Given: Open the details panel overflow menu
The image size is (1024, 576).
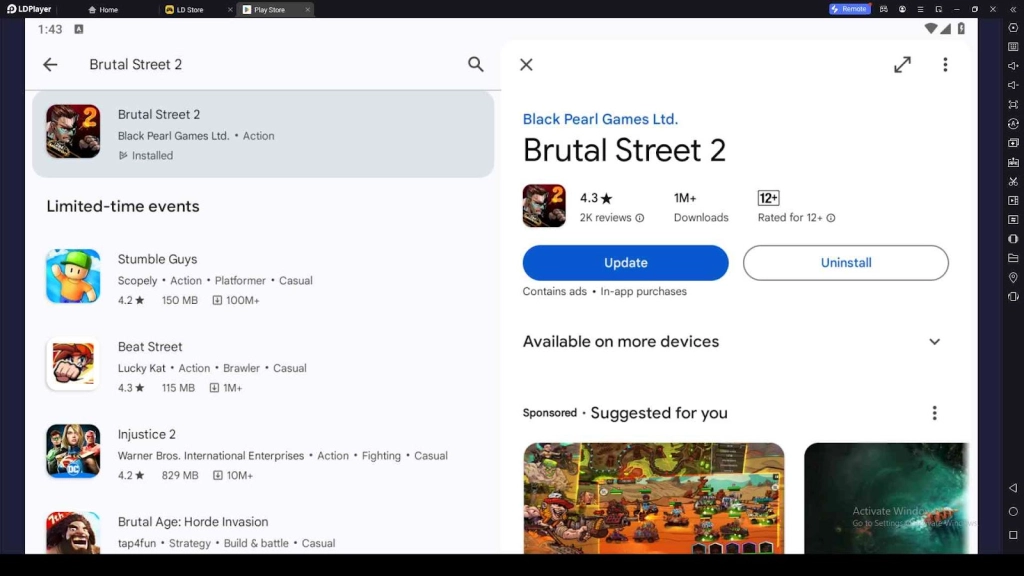Looking at the screenshot, I should [x=945, y=64].
